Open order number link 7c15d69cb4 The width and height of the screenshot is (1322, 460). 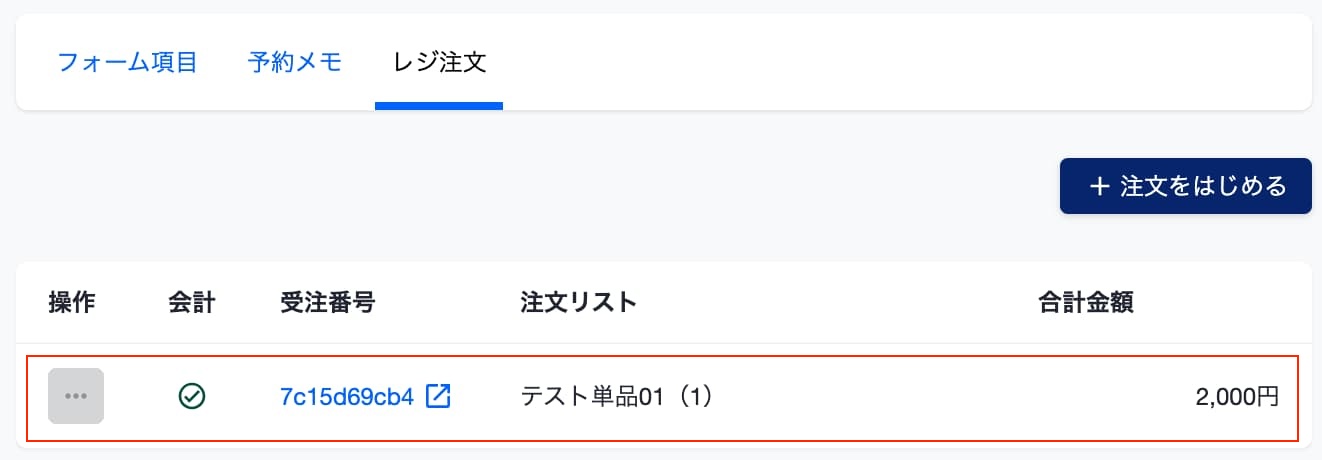click(347, 397)
